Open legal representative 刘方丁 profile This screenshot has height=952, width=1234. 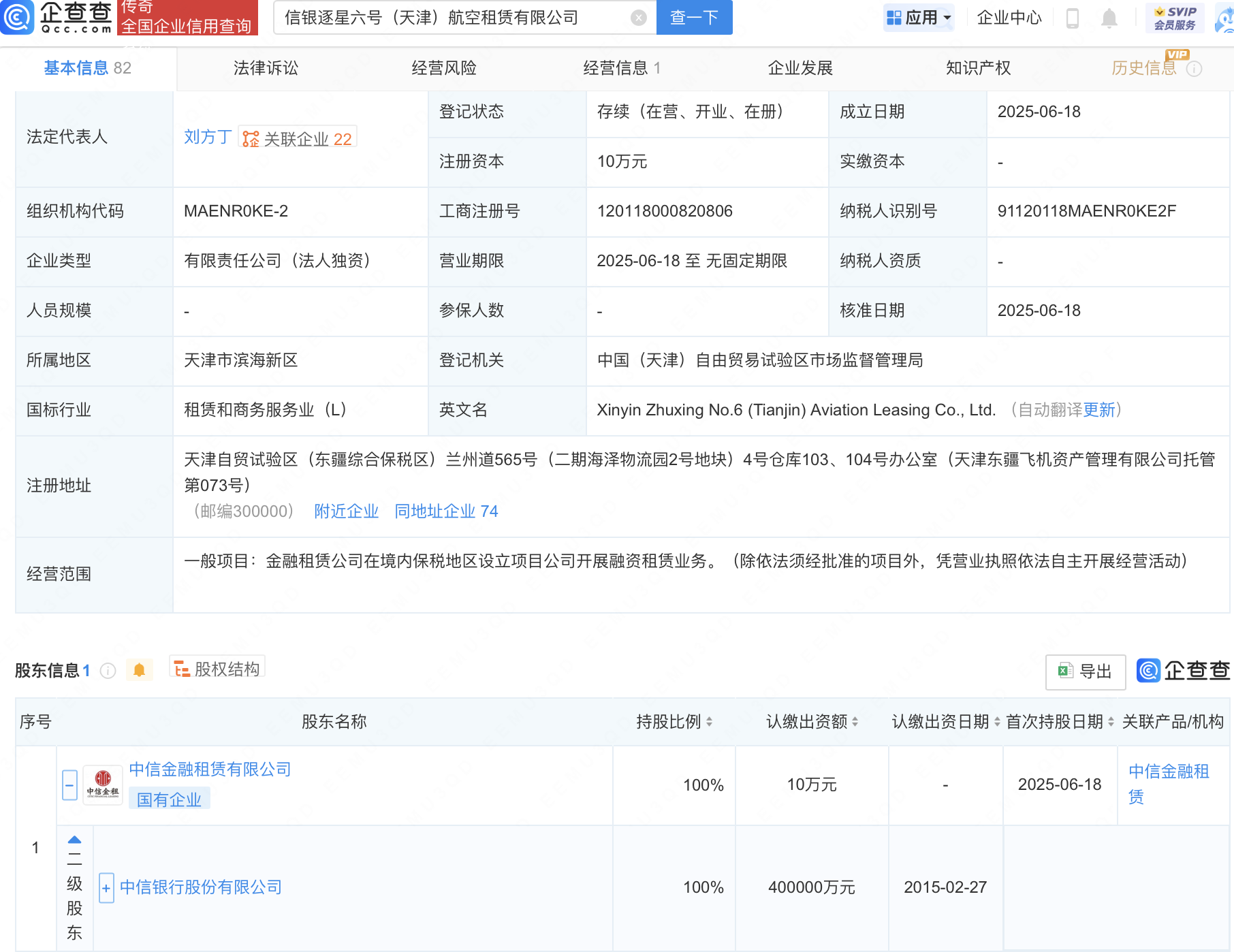pyautogui.click(x=208, y=137)
